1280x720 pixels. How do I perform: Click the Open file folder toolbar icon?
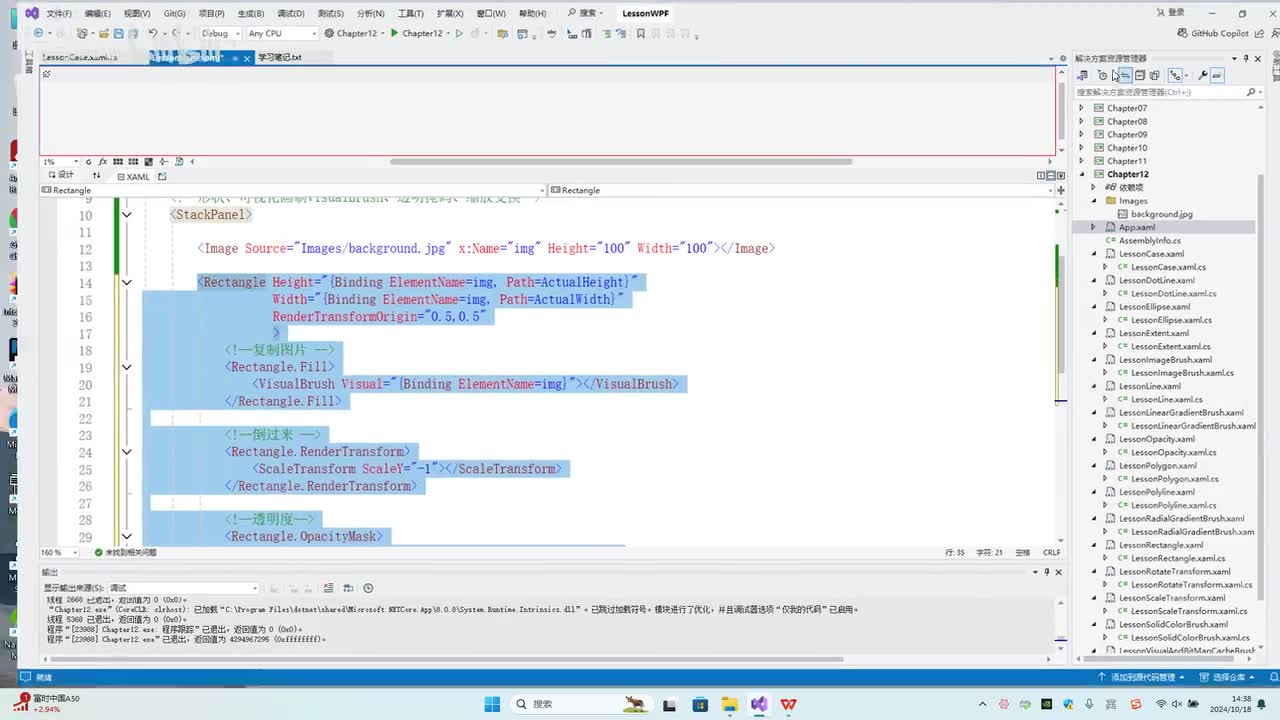click(102, 33)
